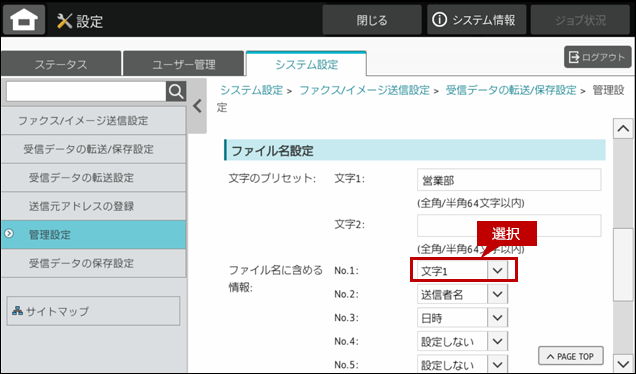Click the scrollbar down arrow
636x374 pixels.
click(x=623, y=362)
